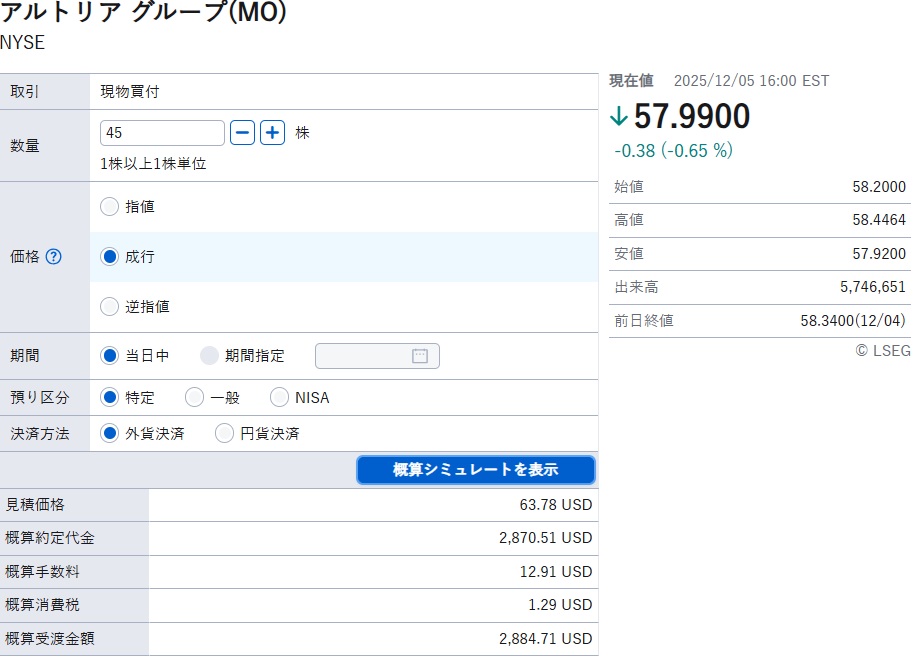Choose 外貨決済 settlement method
Viewport: 923px width, 657px height.
[x=110, y=434]
